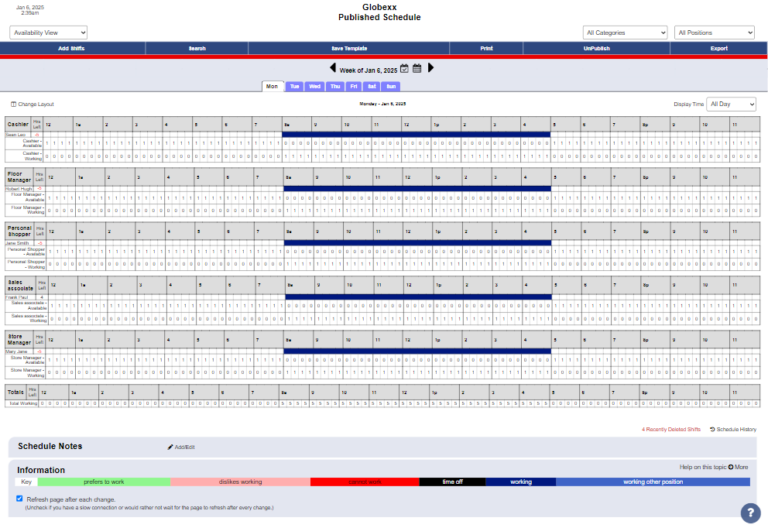Screen dimensions: 768x528
Task: Expand the All Categories dropdown
Action: (625, 33)
